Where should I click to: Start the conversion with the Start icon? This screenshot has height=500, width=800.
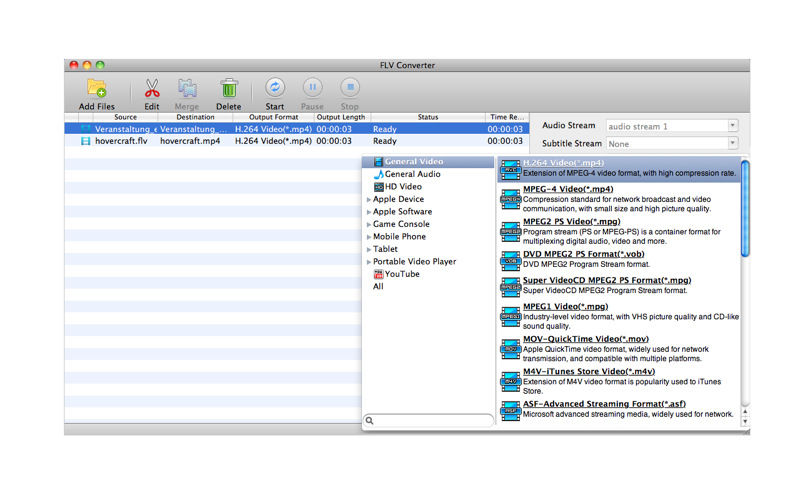[274, 88]
